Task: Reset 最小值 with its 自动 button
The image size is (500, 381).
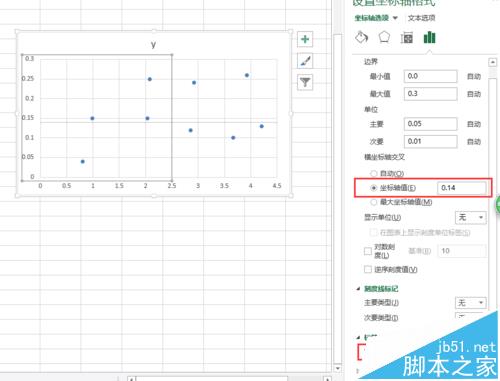Action: point(474,77)
